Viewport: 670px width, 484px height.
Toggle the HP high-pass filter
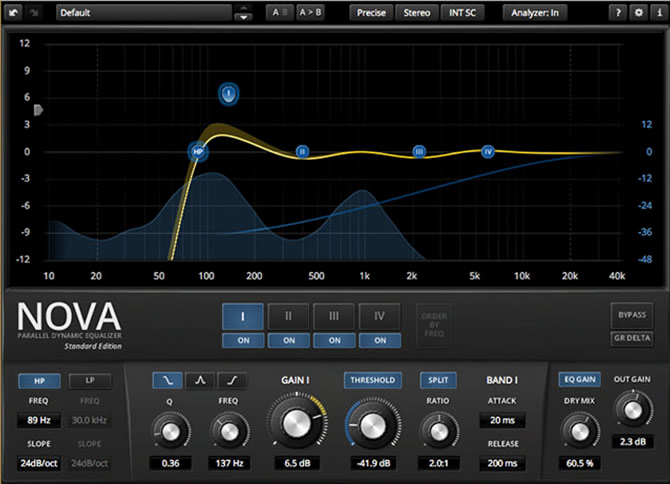pos(39,381)
